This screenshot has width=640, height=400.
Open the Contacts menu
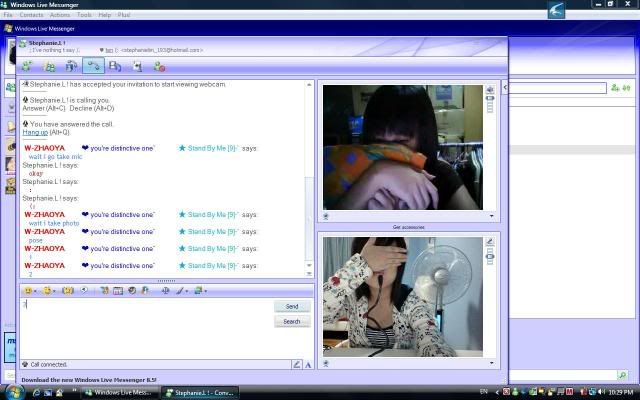tap(31, 15)
